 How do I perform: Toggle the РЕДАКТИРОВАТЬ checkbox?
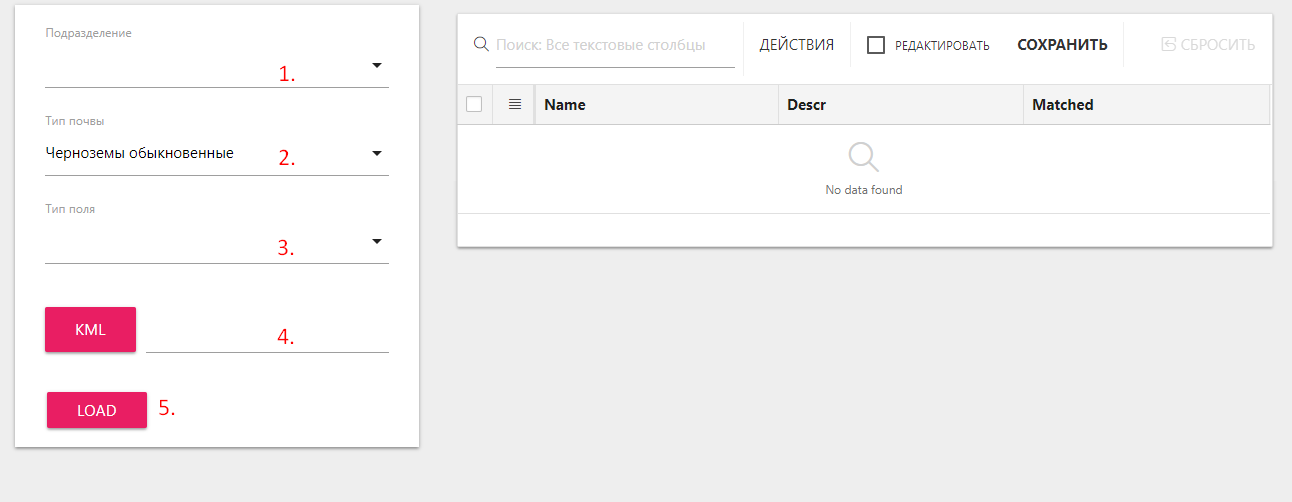(876, 45)
